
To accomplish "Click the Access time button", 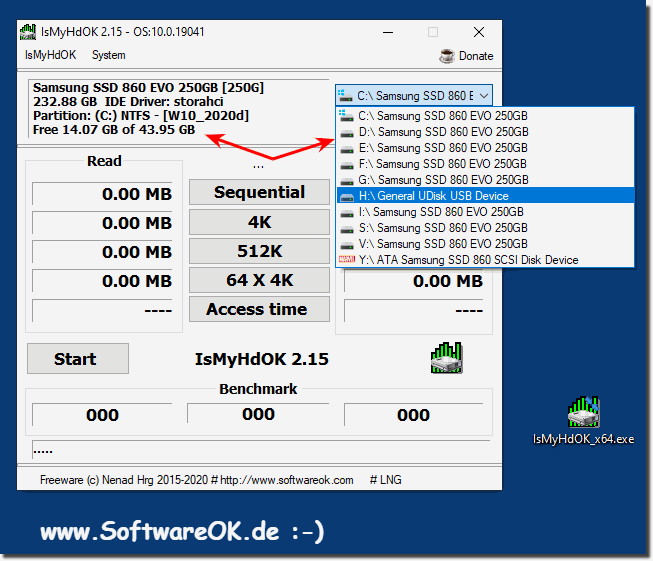I will (259, 309).
